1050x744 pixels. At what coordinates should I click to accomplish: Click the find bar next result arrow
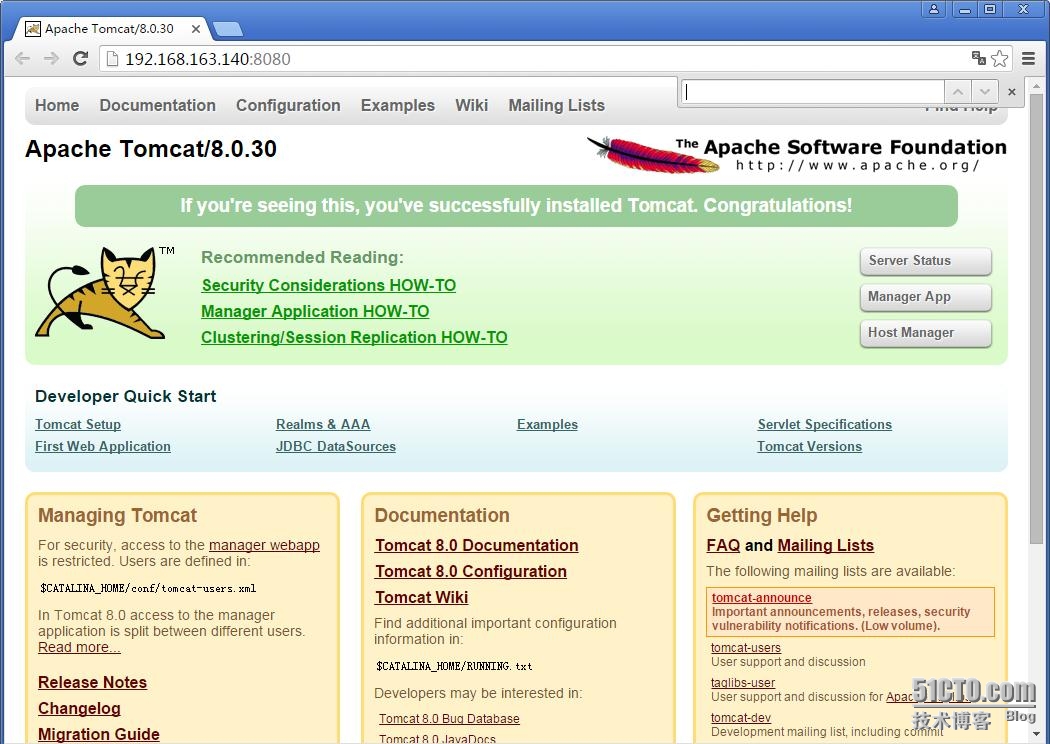[x=984, y=92]
